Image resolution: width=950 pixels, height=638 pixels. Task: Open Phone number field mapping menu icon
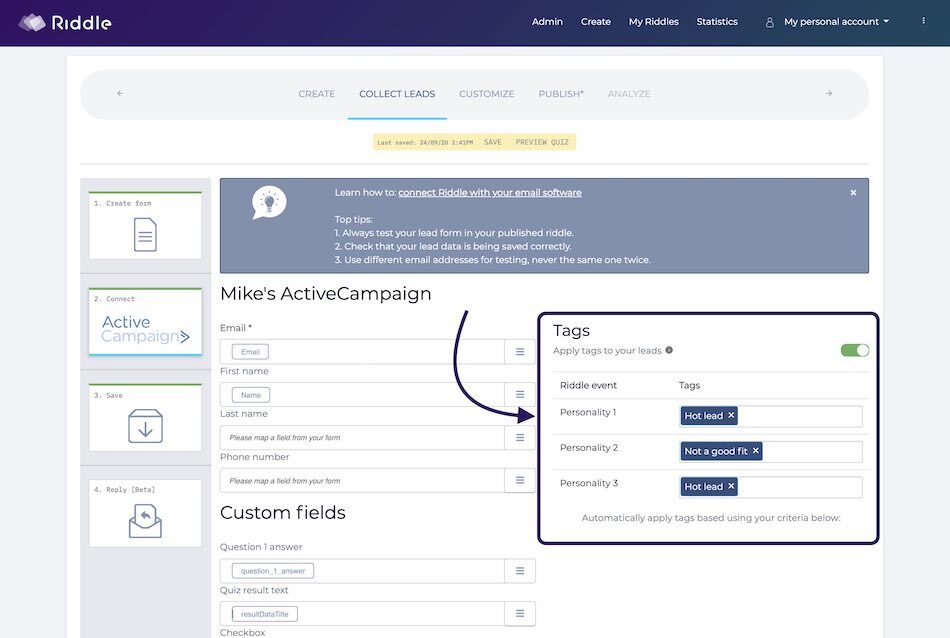[x=520, y=480]
